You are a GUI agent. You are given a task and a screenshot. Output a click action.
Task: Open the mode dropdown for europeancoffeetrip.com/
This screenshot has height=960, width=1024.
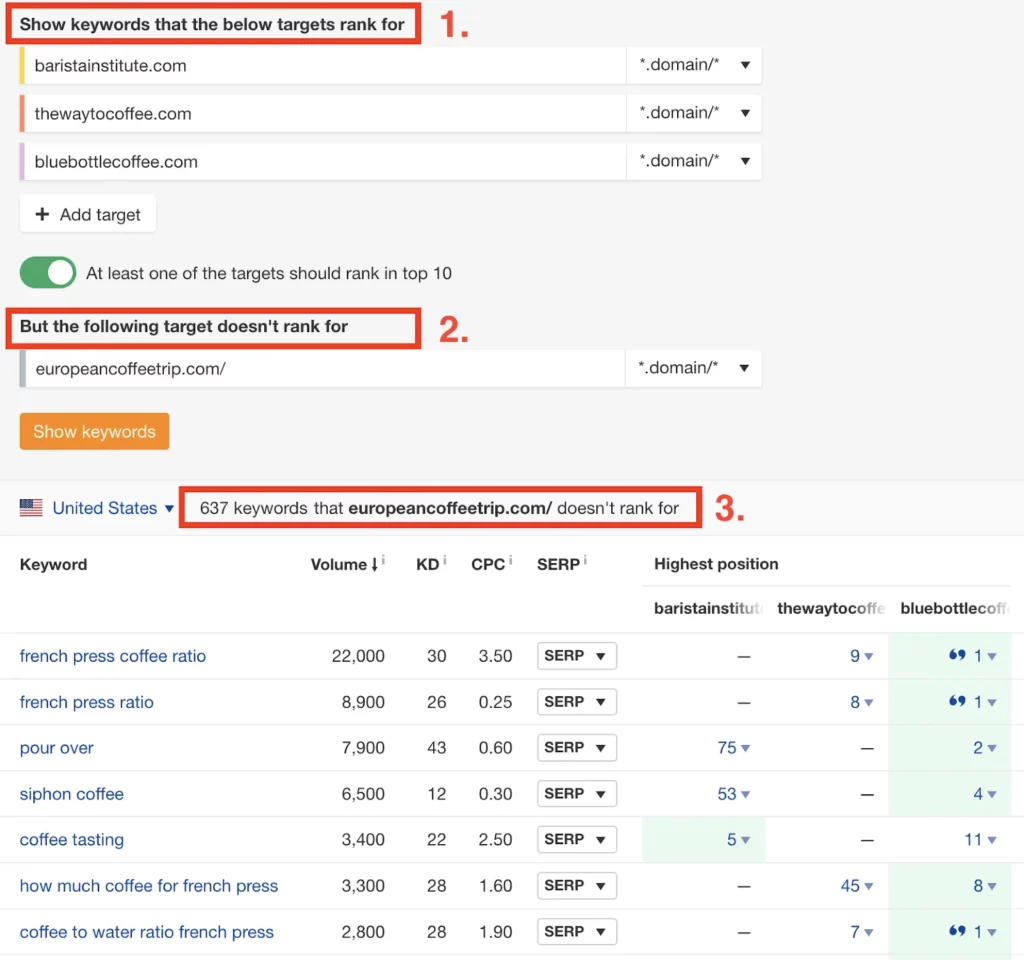pyautogui.click(x=694, y=369)
